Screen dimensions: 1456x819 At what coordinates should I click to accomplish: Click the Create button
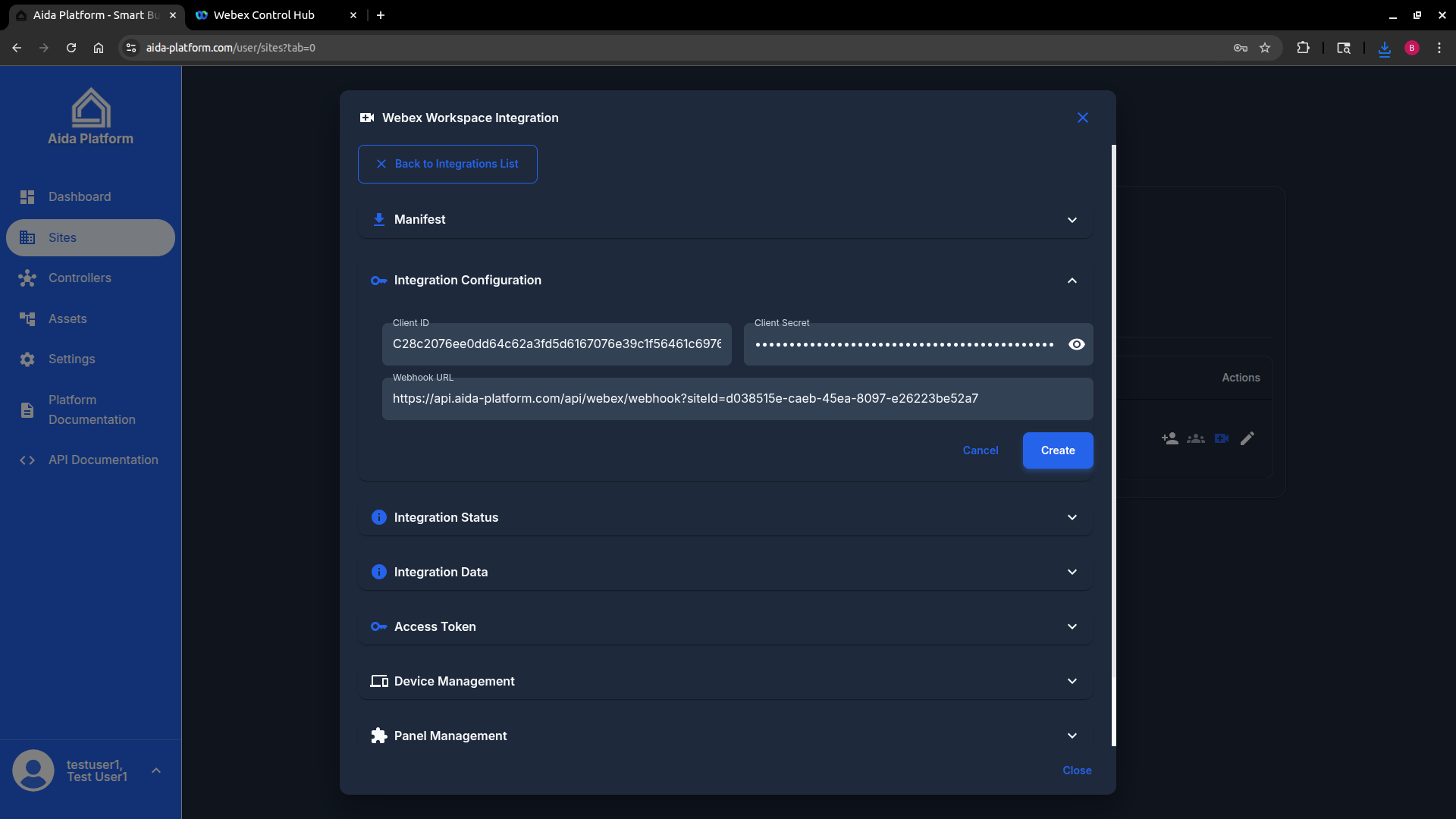(1057, 450)
